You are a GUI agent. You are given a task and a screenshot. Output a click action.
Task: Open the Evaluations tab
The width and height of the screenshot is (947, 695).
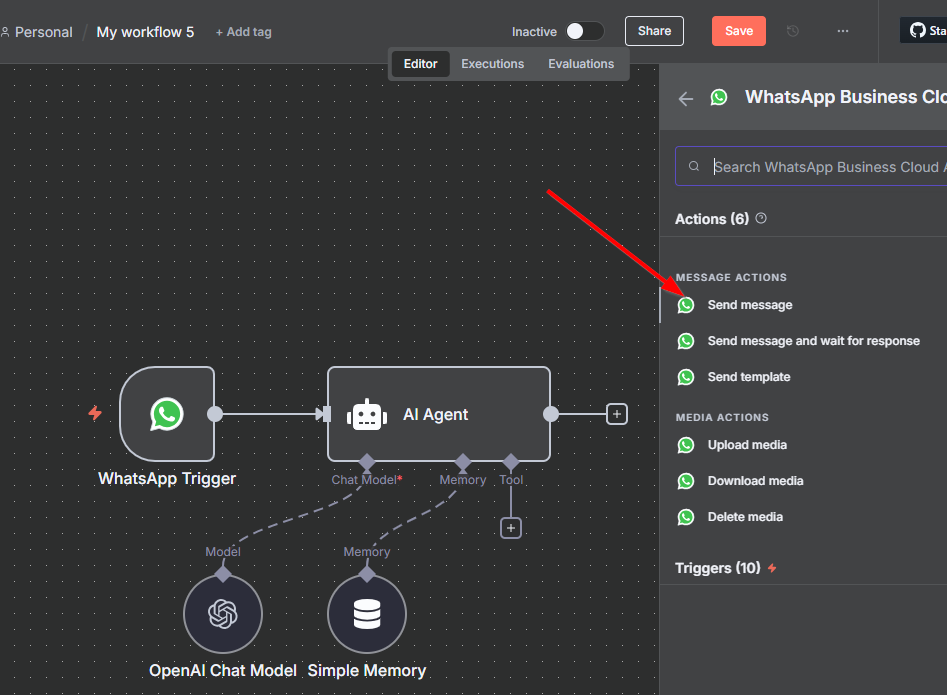coord(581,64)
